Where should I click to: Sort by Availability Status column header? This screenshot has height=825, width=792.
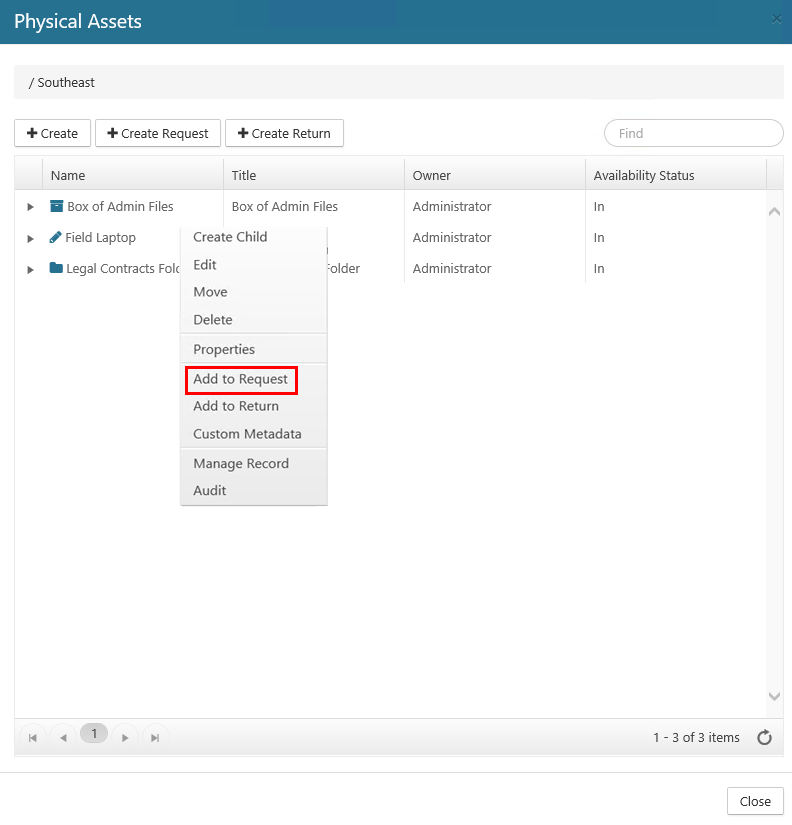pos(644,175)
